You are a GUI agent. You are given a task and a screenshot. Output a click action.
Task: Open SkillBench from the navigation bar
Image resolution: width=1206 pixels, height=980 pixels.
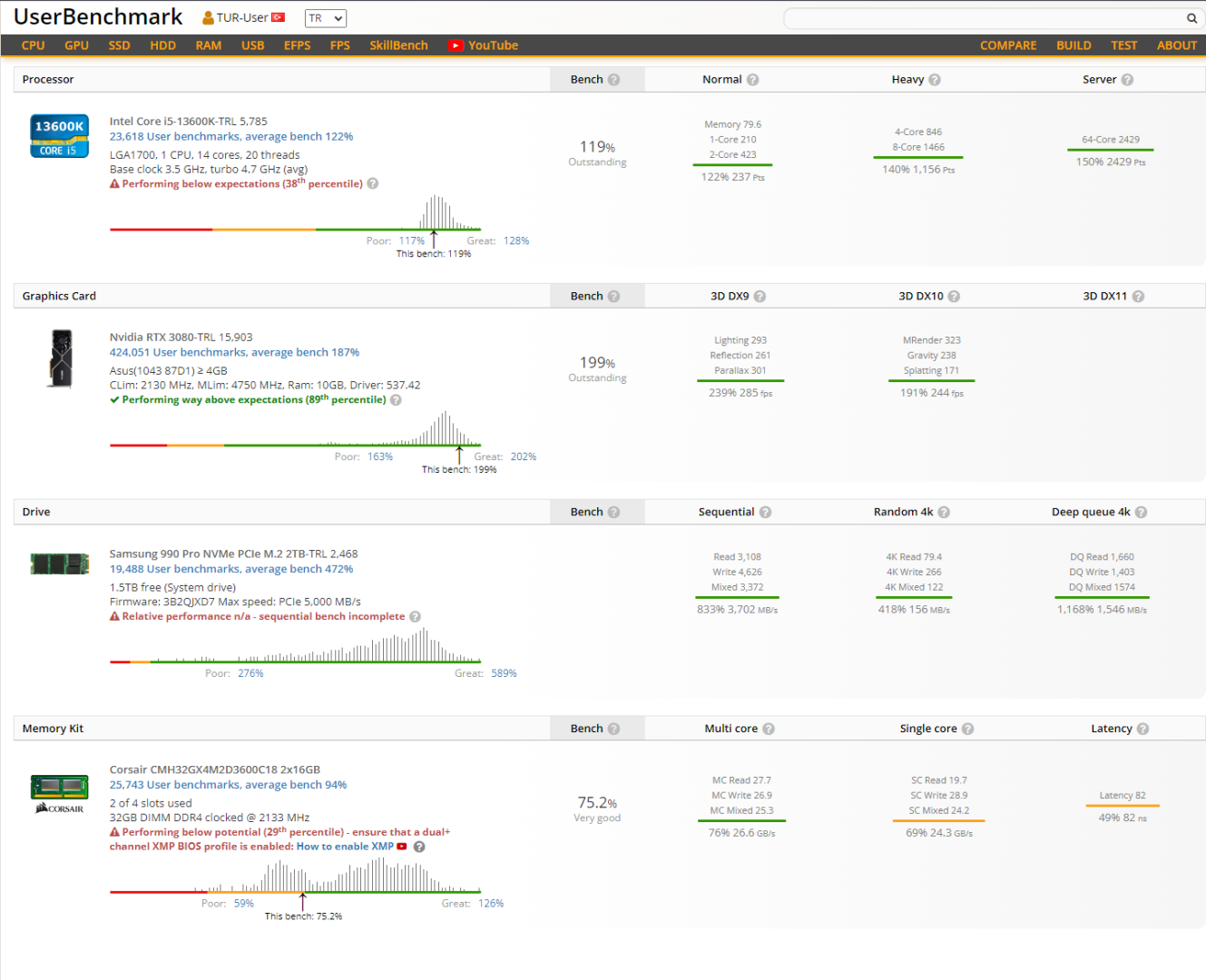398,45
